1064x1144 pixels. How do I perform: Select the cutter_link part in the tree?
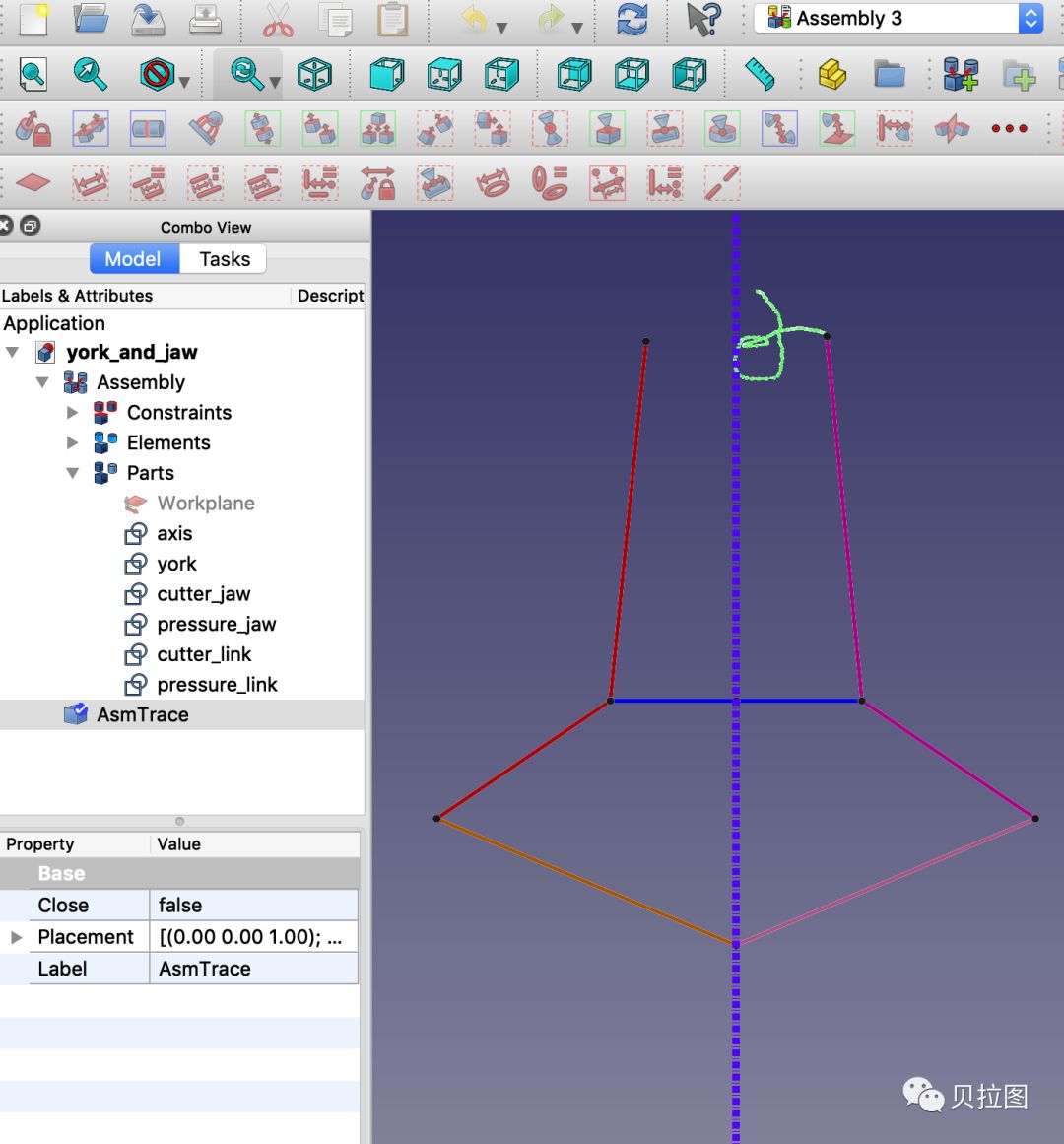pos(204,654)
